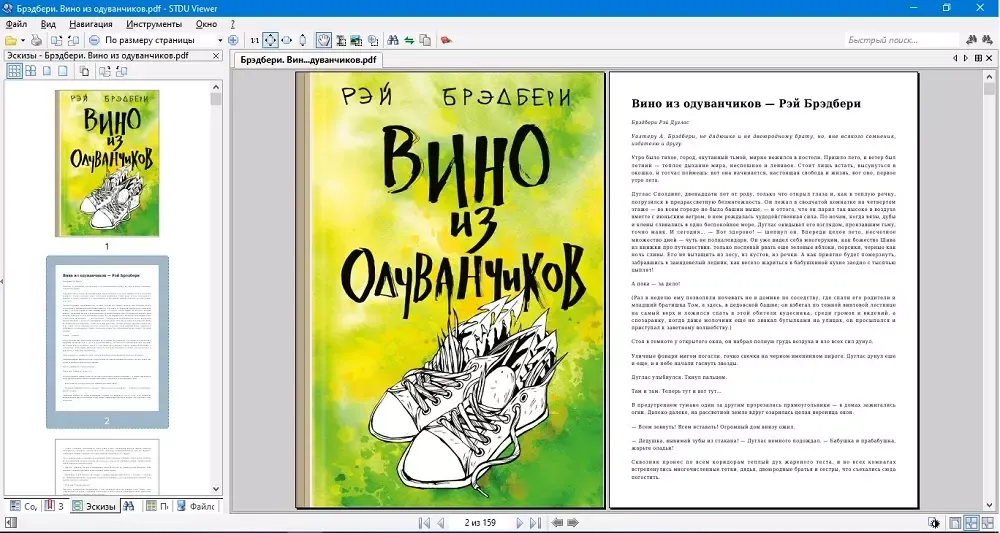Select the Hand pan tool
1000x533 pixels.
click(x=324, y=40)
